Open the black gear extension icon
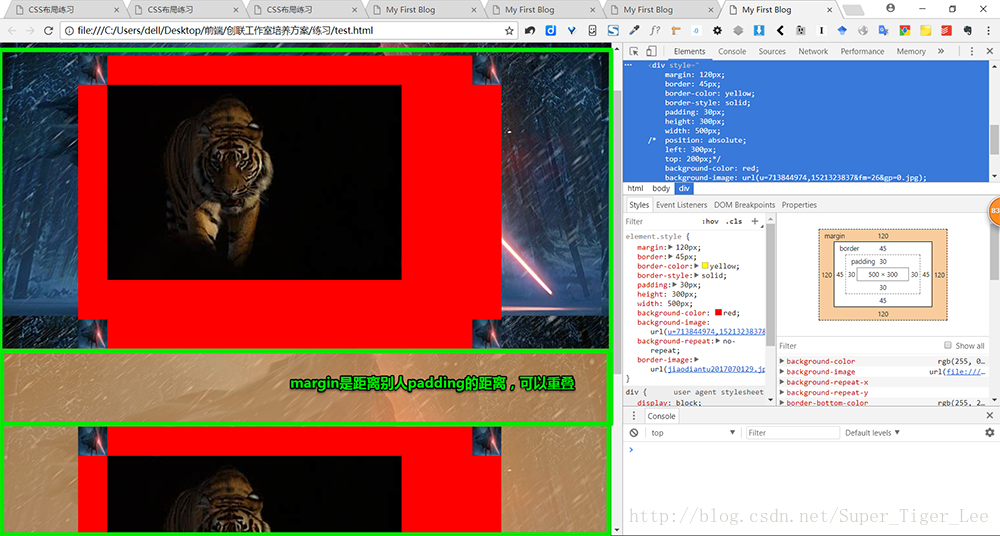Image resolution: width=1000 pixels, height=536 pixels. tap(717, 31)
